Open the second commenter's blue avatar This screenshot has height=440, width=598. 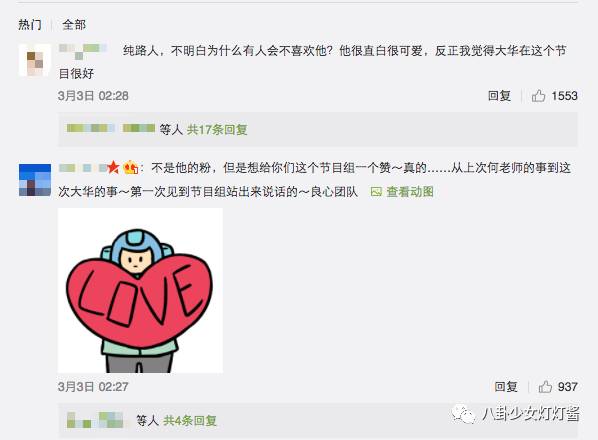click(x=35, y=180)
